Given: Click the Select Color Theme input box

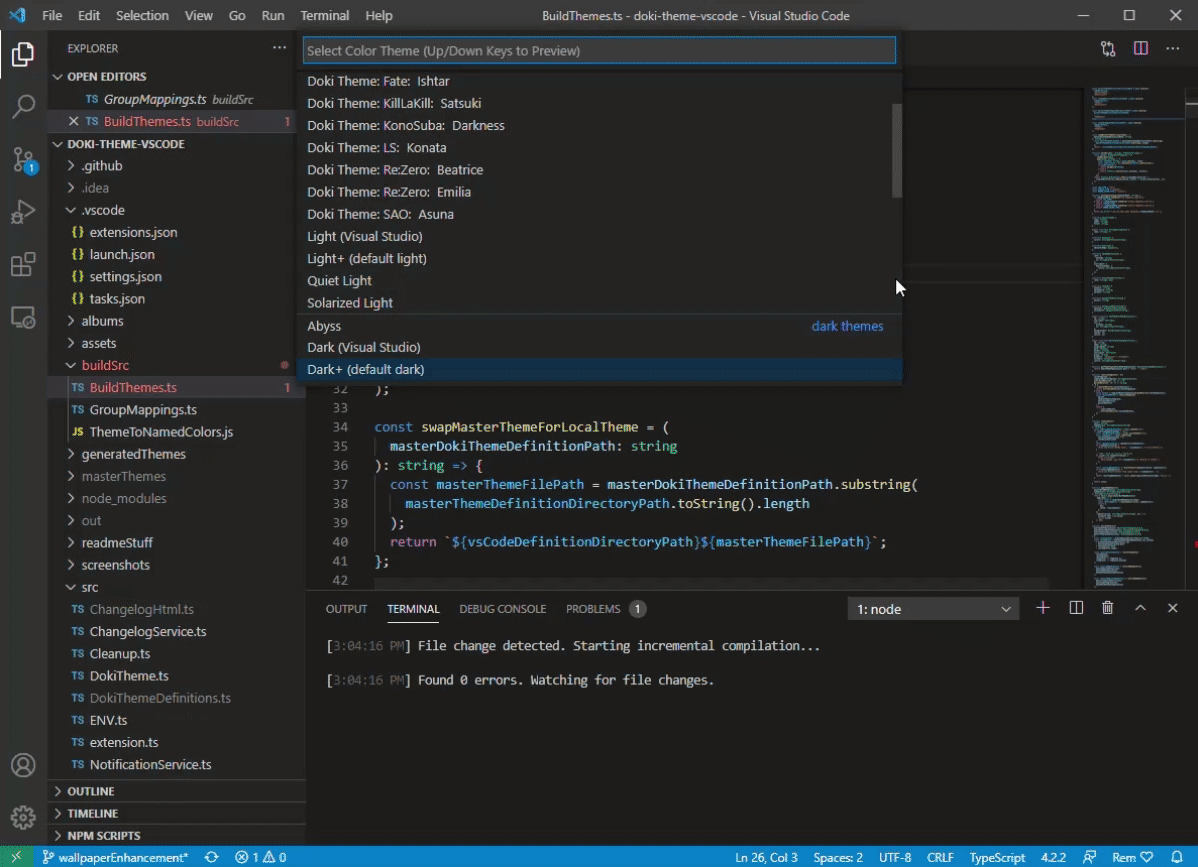Looking at the screenshot, I should 599,50.
